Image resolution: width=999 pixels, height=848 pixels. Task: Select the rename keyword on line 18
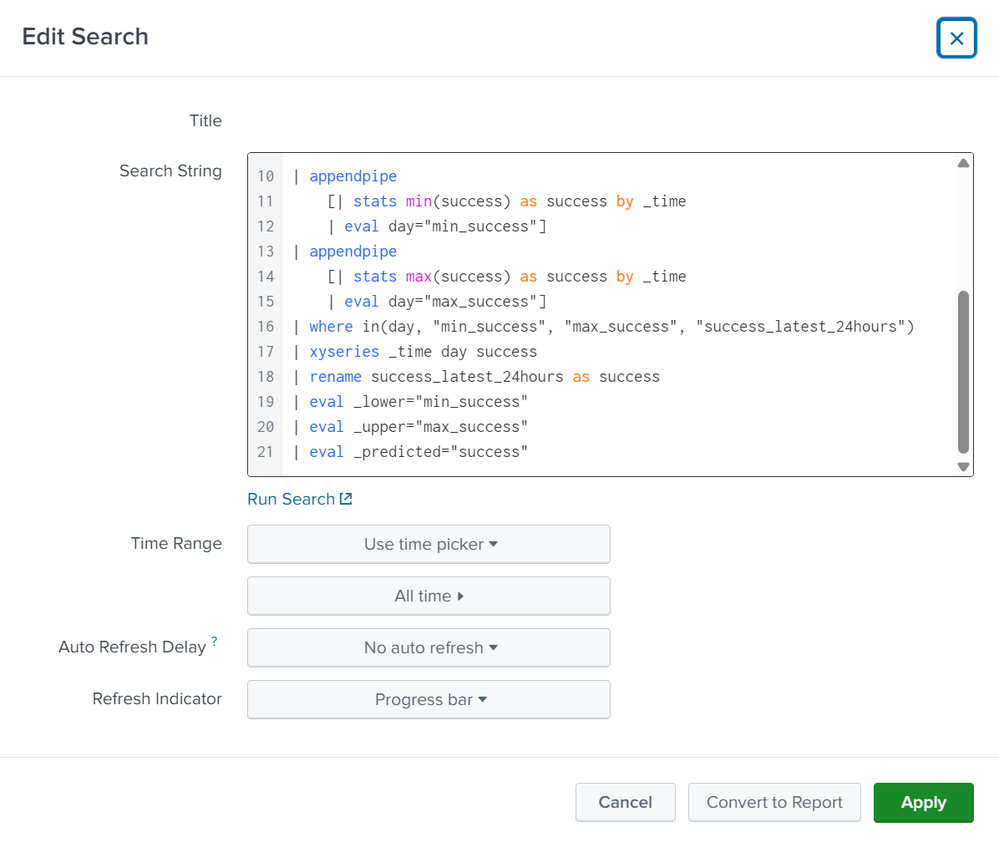click(335, 376)
